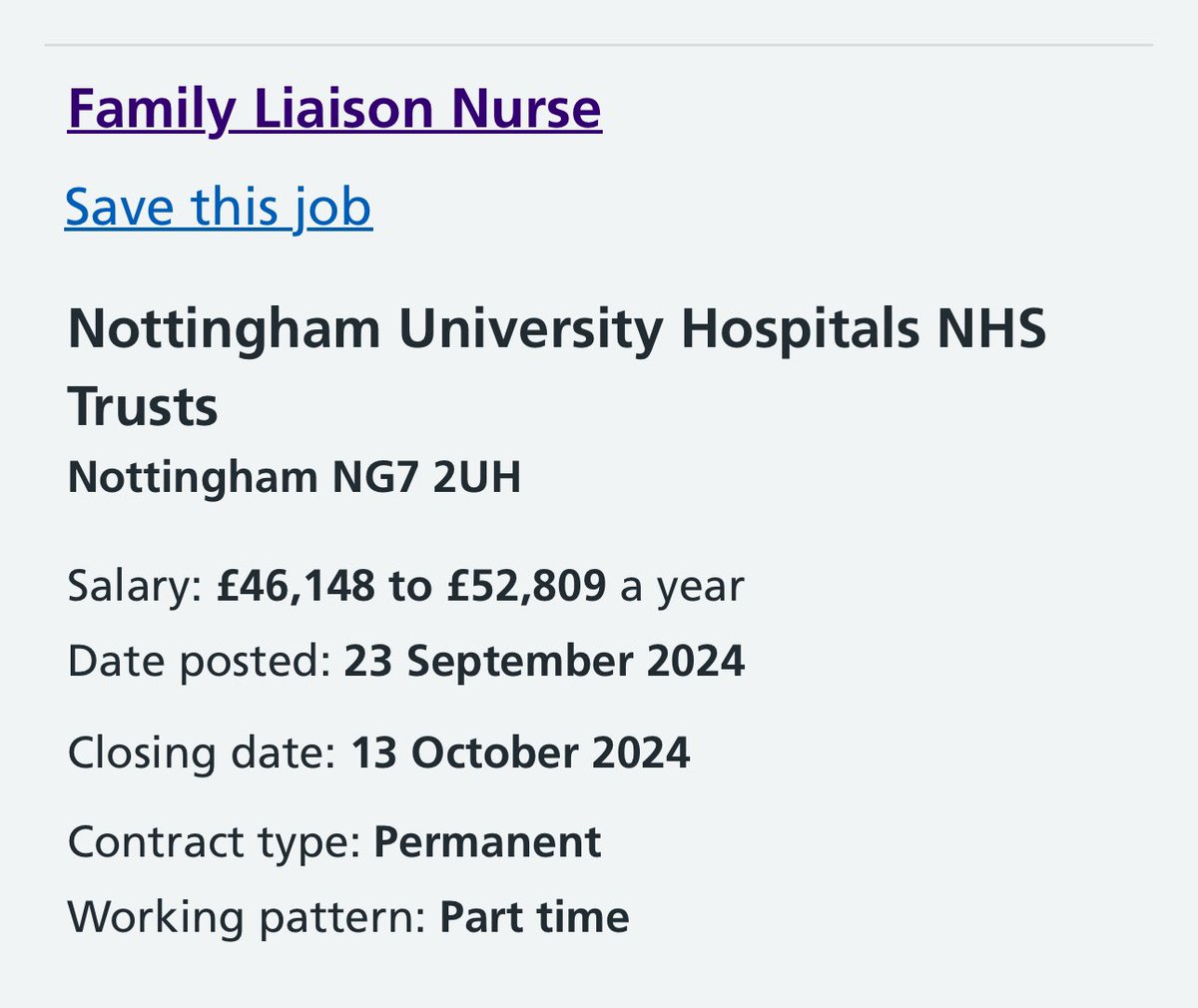Select the 23 September 2024 posted date
Image resolution: width=1198 pixels, height=1008 pixels.
tap(544, 662)
